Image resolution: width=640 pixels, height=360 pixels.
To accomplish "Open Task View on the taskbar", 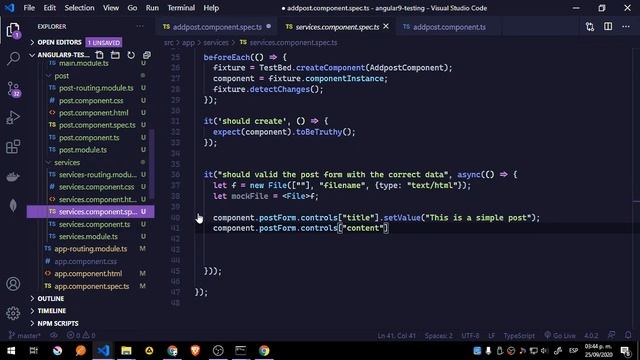I will tap(34, 351).
